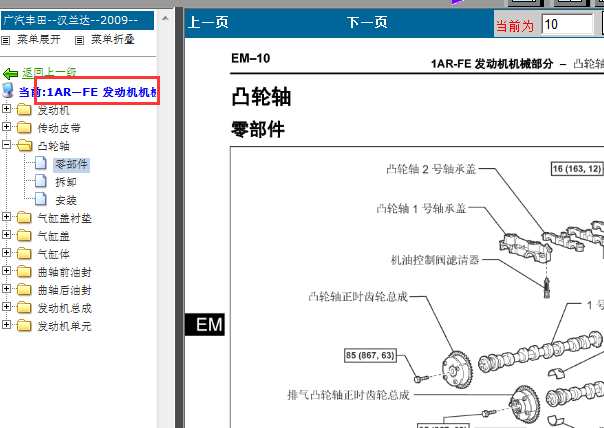The width and height of the screenshot is (604, 428).
Task: Click the sidebar scroll up arrow
Action: point(165,18)
